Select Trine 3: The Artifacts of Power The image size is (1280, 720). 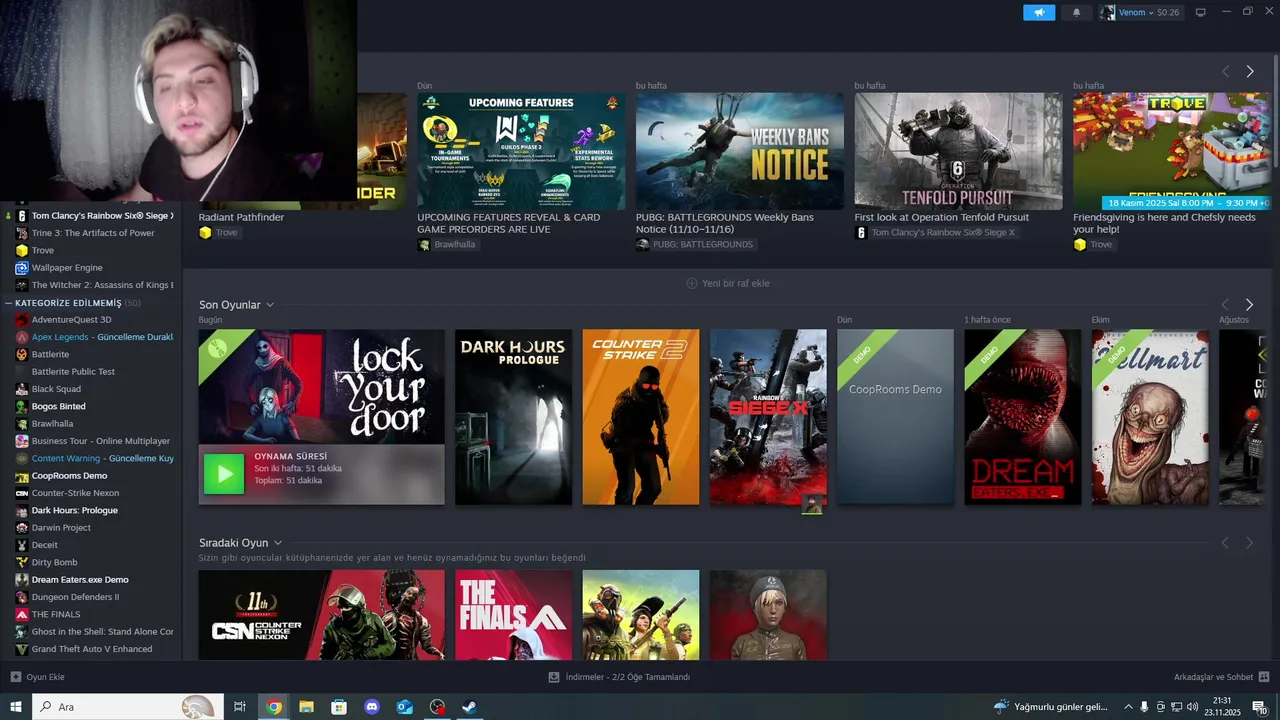point(93,233)
